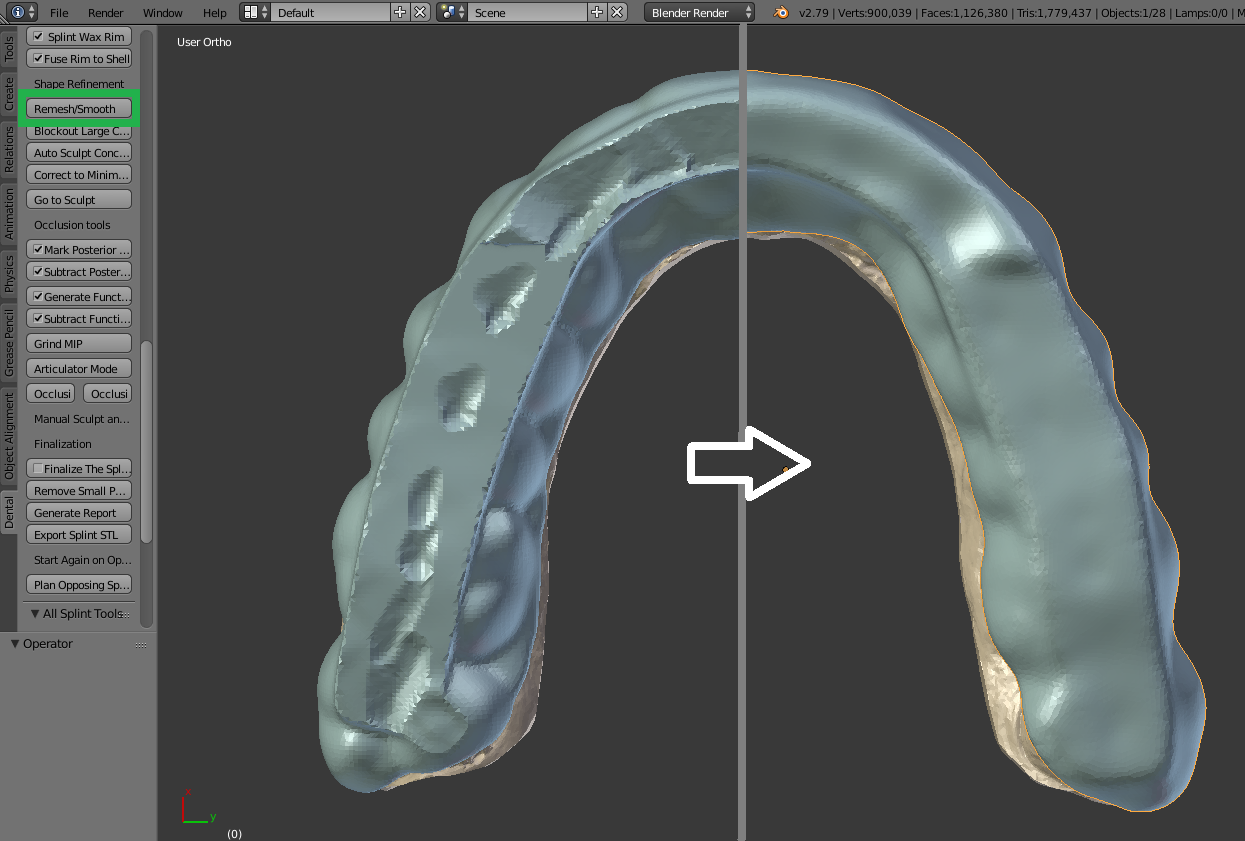Click the Export Splint STL button
This screenshot has height=841, width=1245.
tap(79, 535)
